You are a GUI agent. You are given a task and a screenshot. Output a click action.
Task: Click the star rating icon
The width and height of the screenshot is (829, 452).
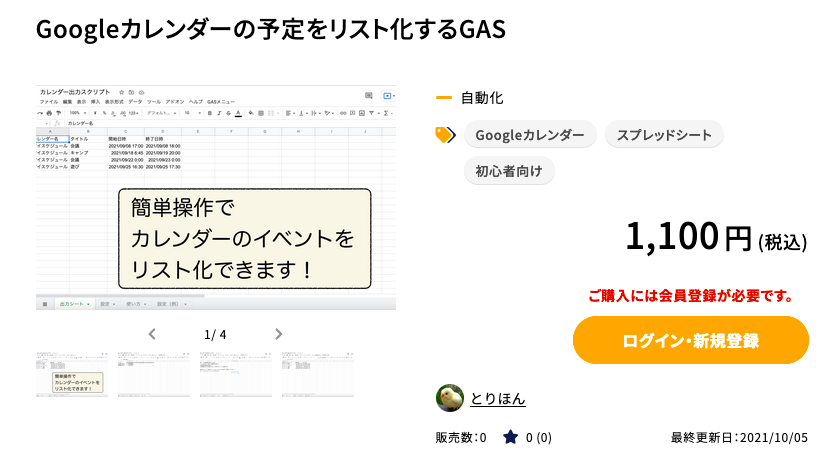(511, 437)
